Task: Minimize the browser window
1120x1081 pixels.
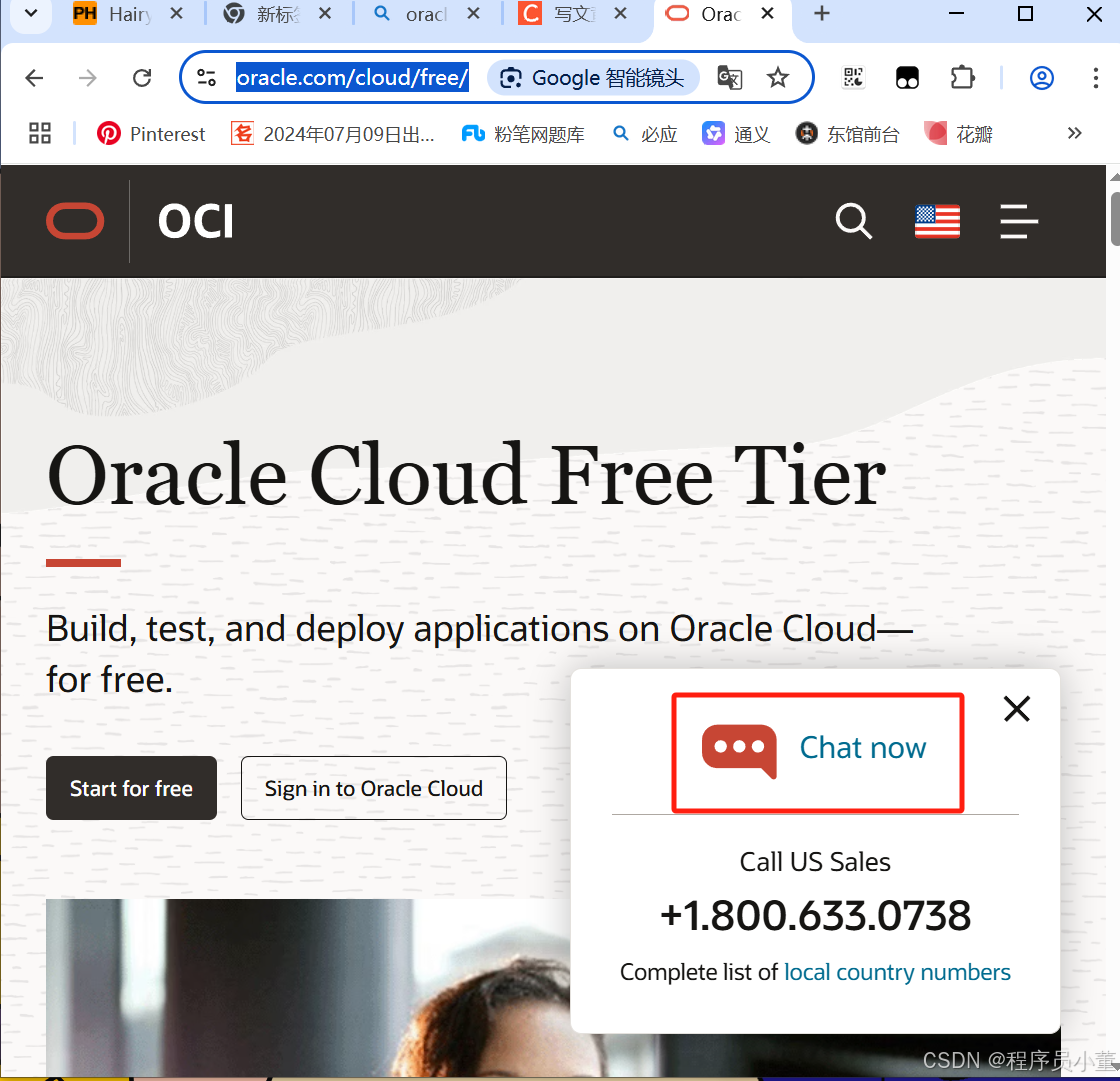Action: 956,14
